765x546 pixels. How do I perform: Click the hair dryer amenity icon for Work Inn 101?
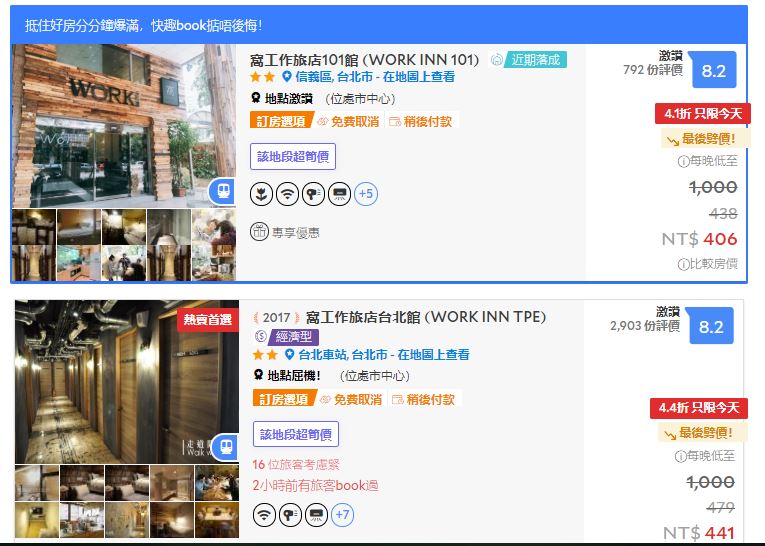point(313,194)
